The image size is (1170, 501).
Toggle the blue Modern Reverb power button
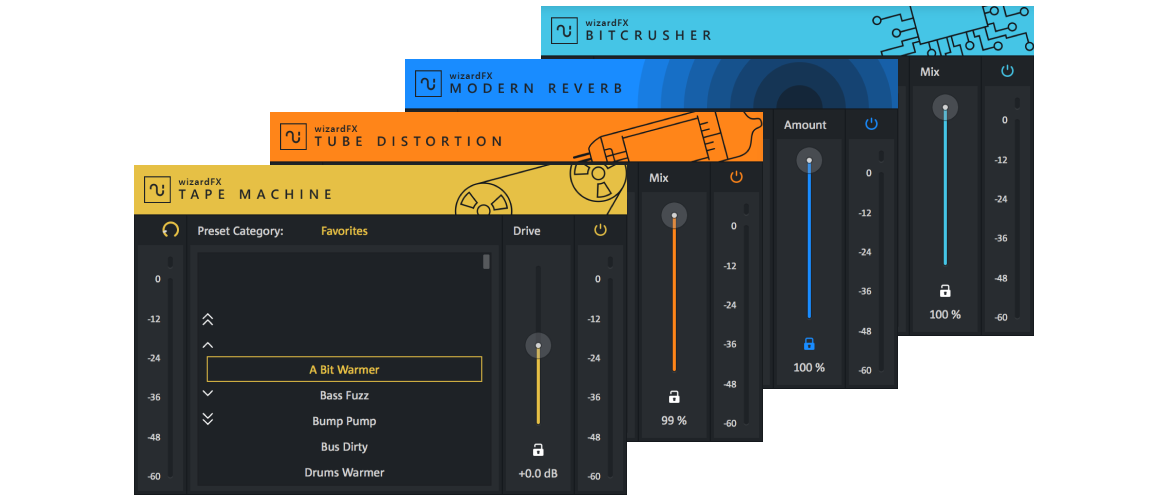point(871,124)
